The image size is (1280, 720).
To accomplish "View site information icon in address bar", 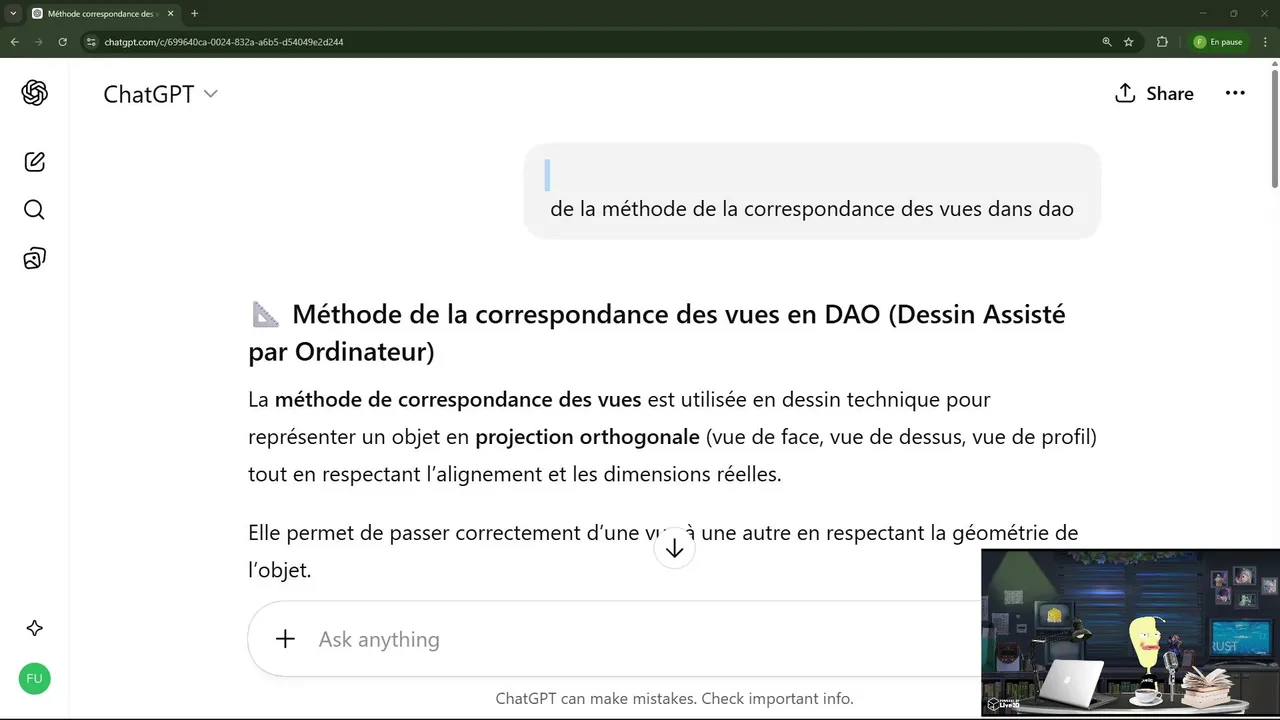I will 91,42.
